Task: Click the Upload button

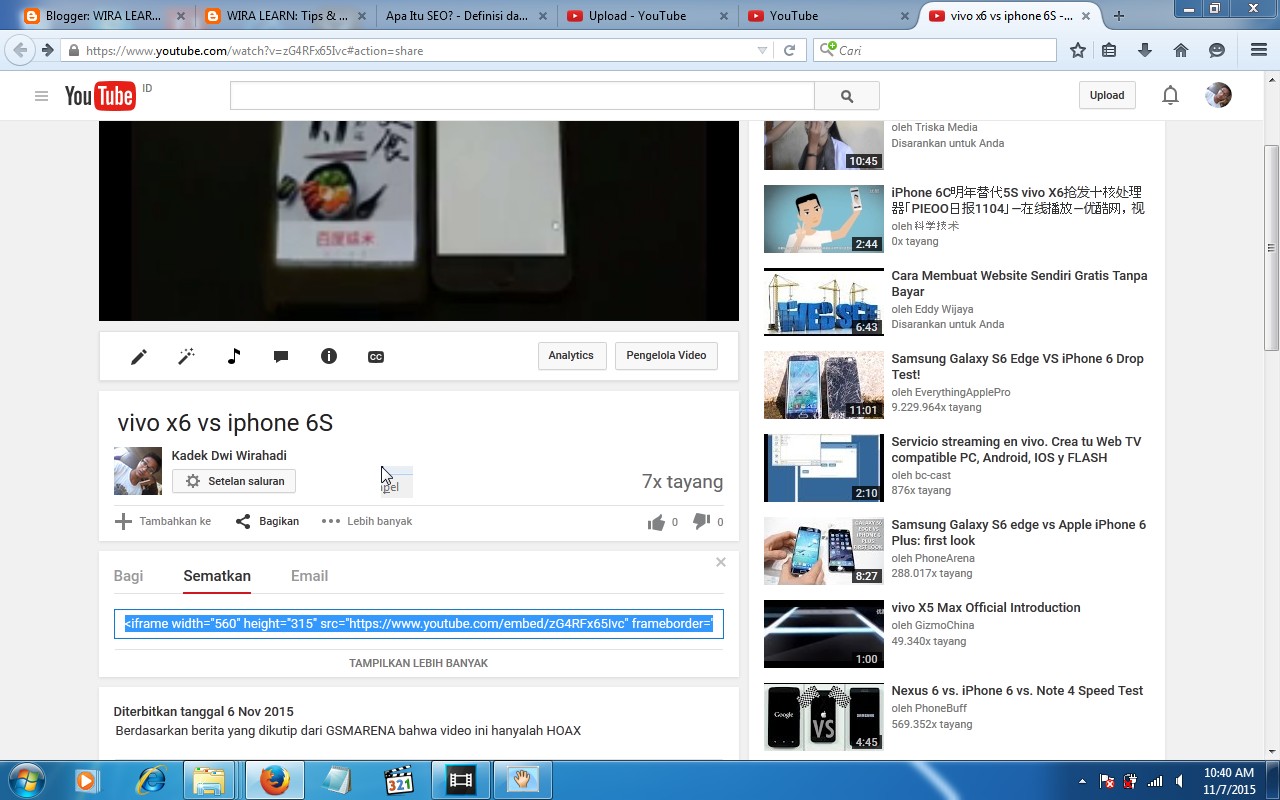Action: pos(1107,95)
